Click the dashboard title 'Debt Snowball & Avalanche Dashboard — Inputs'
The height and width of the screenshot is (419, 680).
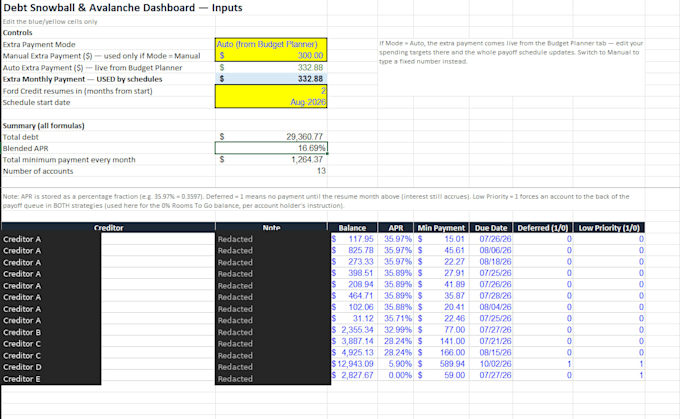[123, 8]
